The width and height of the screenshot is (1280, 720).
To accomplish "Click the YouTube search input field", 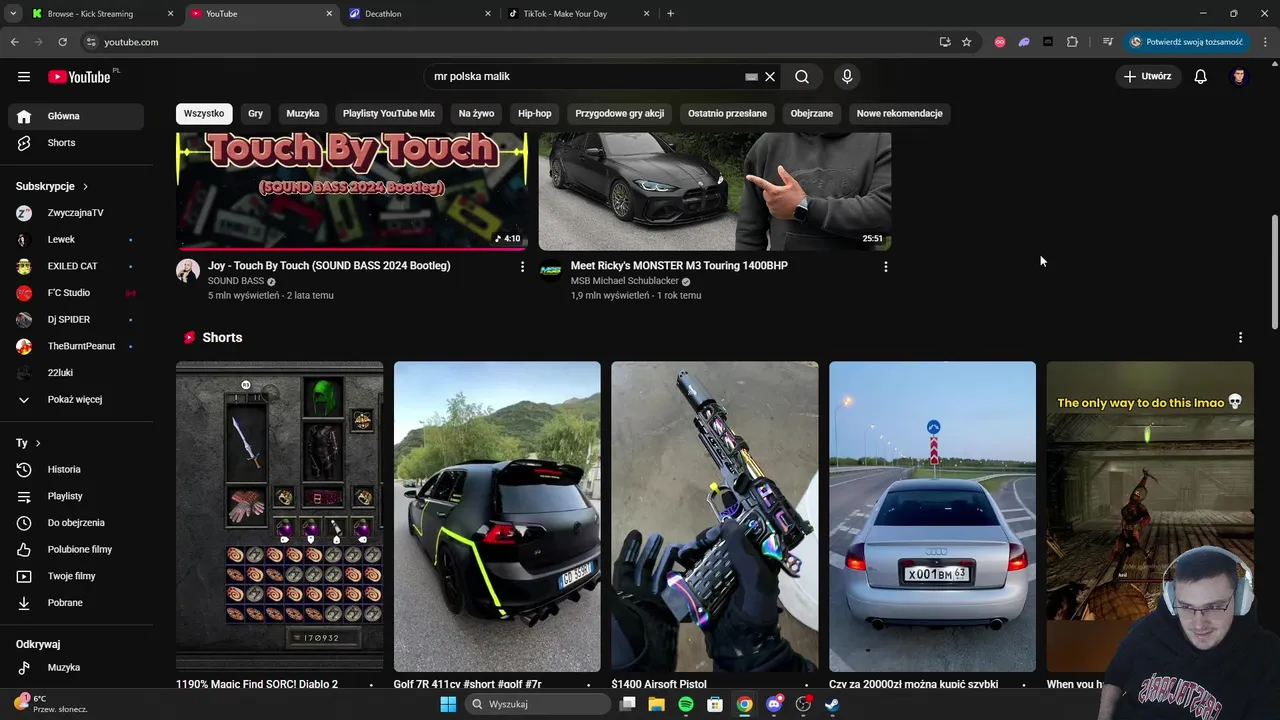I will (x=585, y=76).
